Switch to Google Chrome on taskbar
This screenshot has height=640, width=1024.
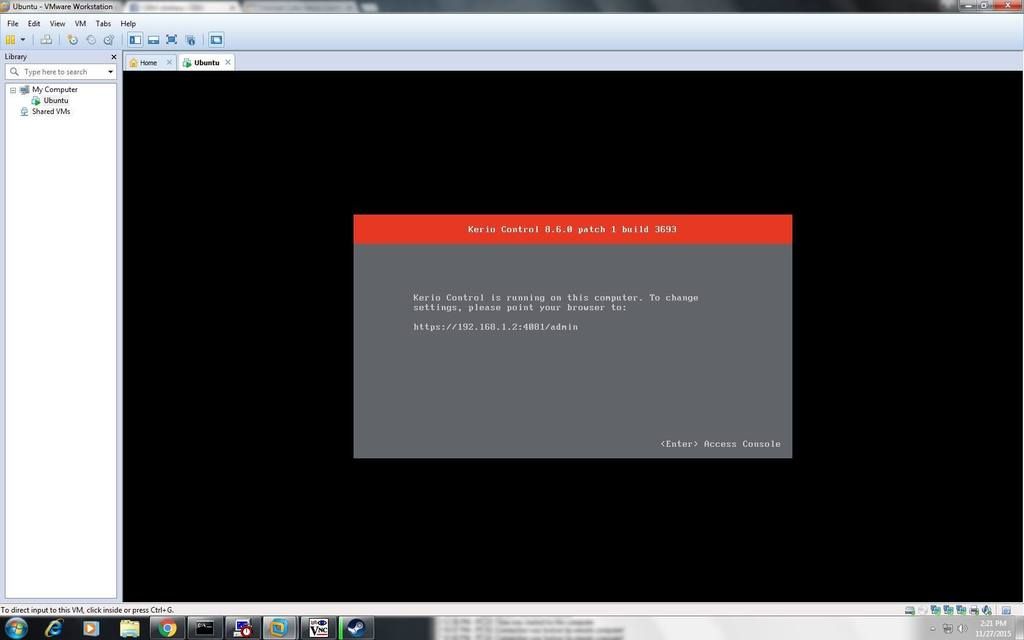tap(167, 628)
